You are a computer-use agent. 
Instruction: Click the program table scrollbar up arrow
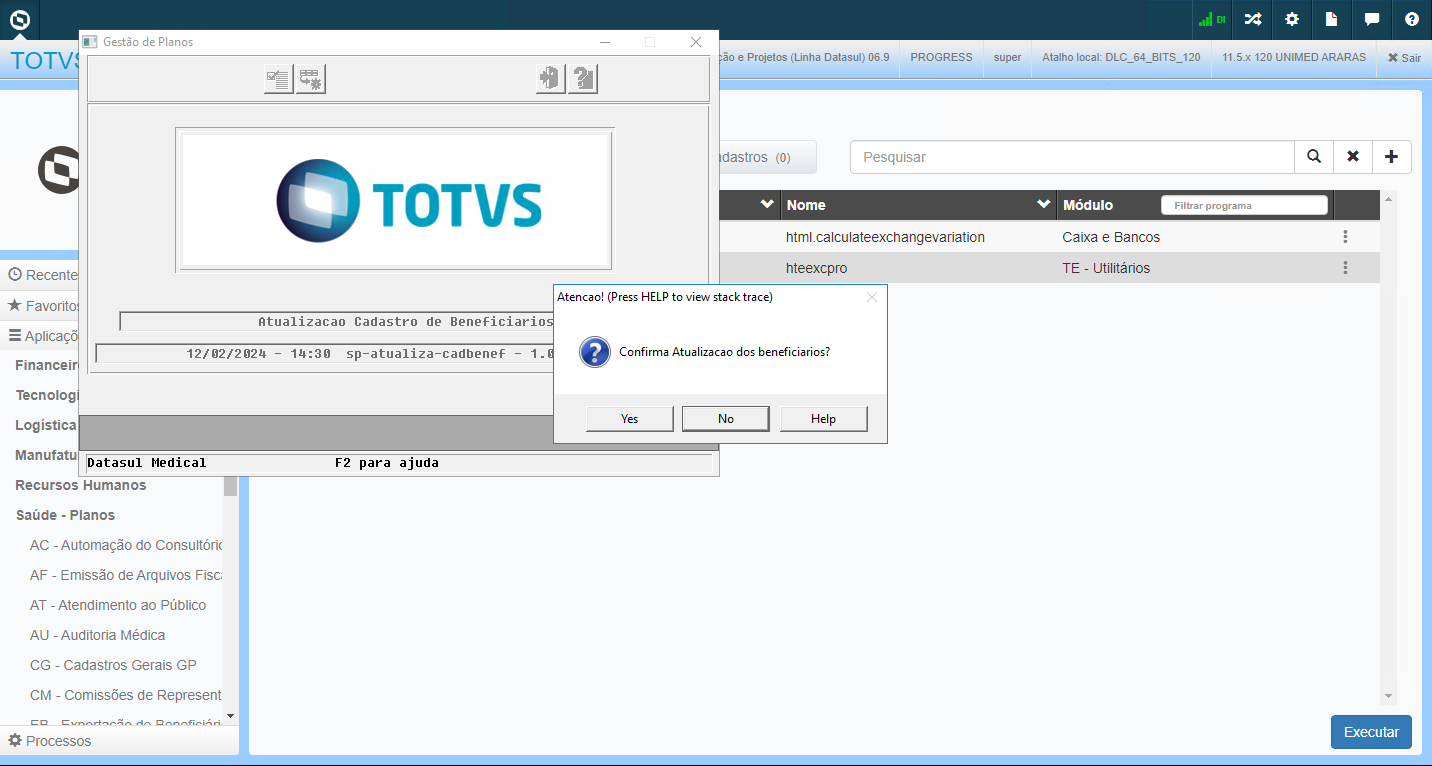pos(1388,198)
